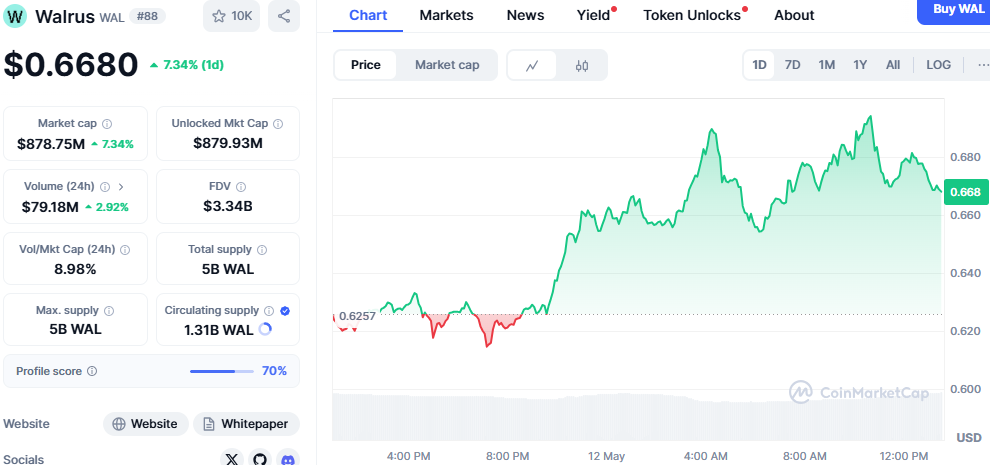The height and width of the screenshot is (465, 990).
Task: Open info icon next to Volume (24h)
Action: point(105,187)
